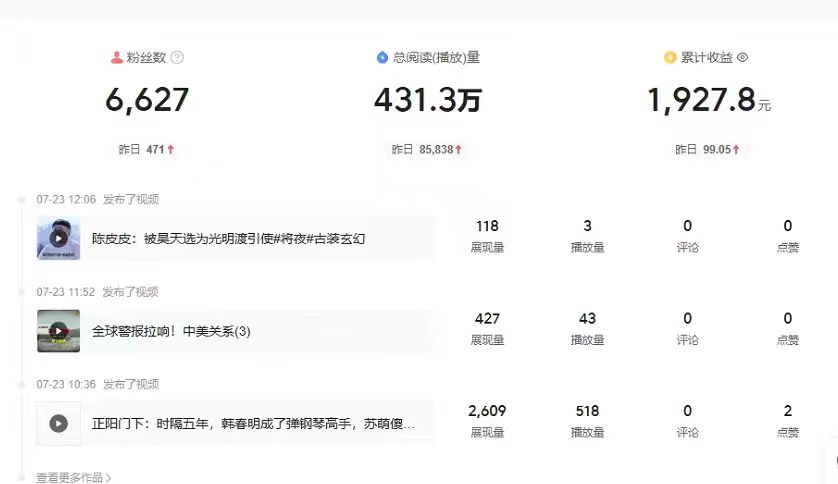Click the blue total reads droplet icon
Screen dimensions: 838x484
[x=382, y=57]
